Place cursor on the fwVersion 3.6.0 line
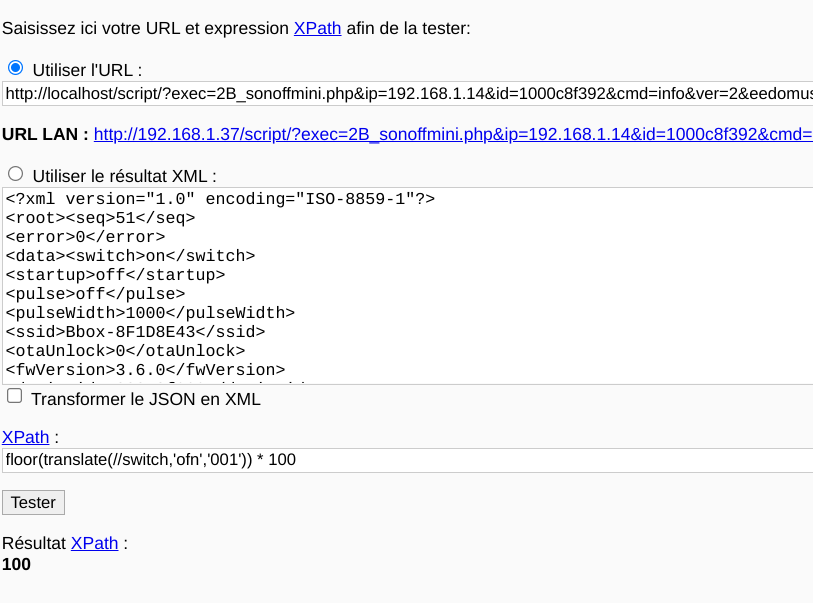This screenshot has height=603, width=813. [145, 370]
